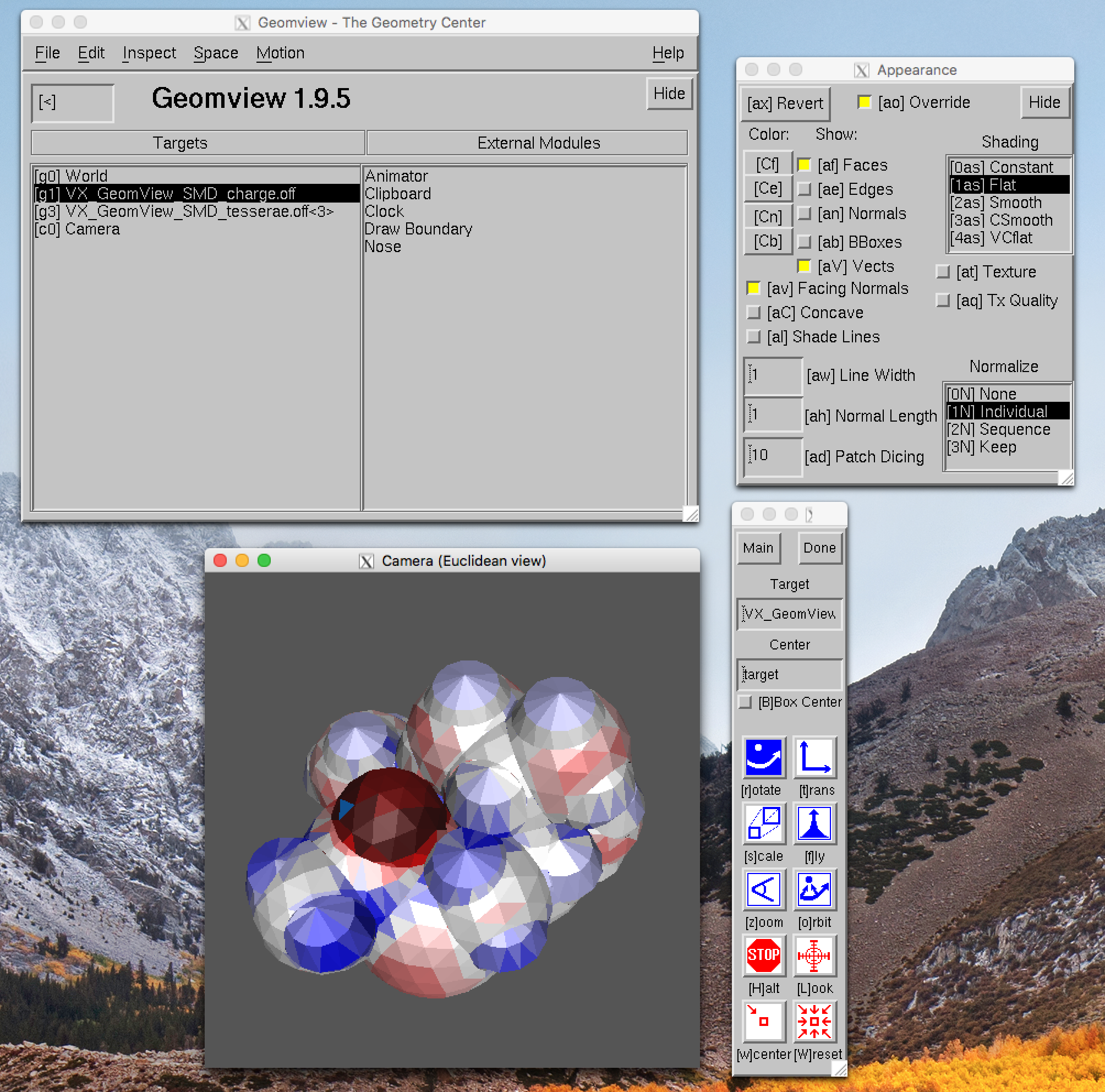The image size is (1105, 1092).
Task: Open the Cf face color button
Action: pos(767,165)
